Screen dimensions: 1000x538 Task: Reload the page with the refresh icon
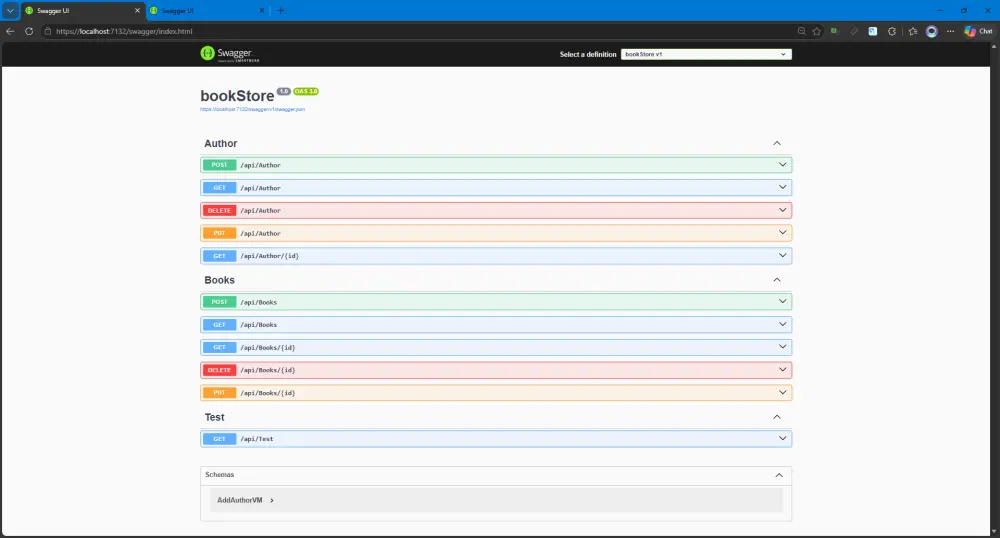point(29,31)
